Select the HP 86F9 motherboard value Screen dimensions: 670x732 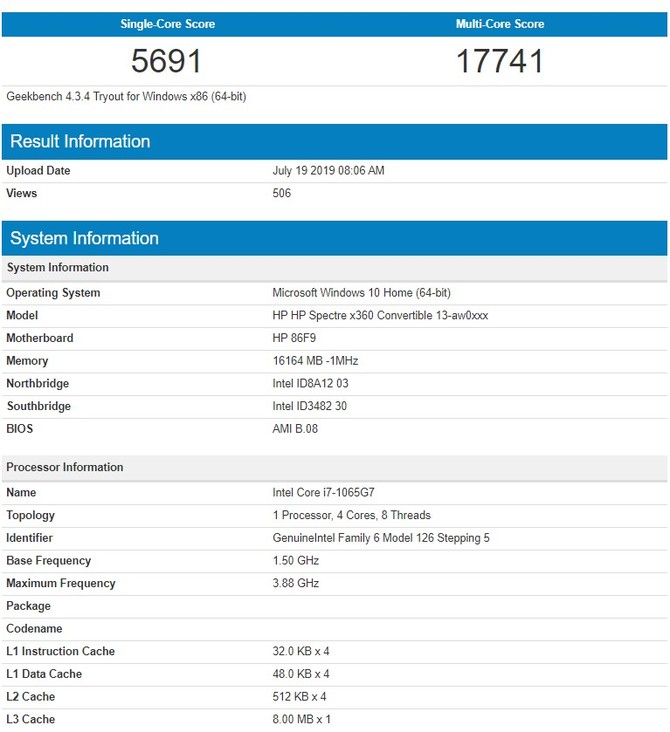pyautogui.click(x=294, y=338)
